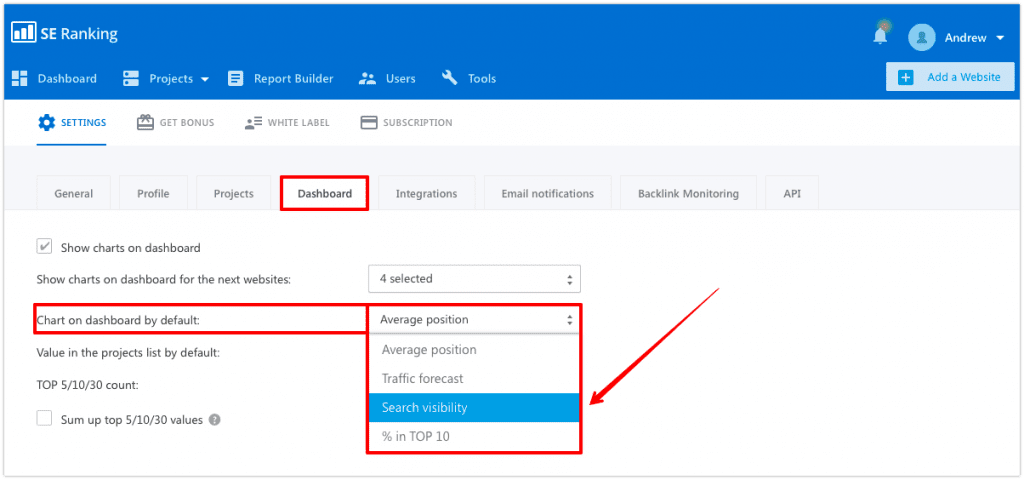Switch to the Profile tab

click(x=153, y=193)
